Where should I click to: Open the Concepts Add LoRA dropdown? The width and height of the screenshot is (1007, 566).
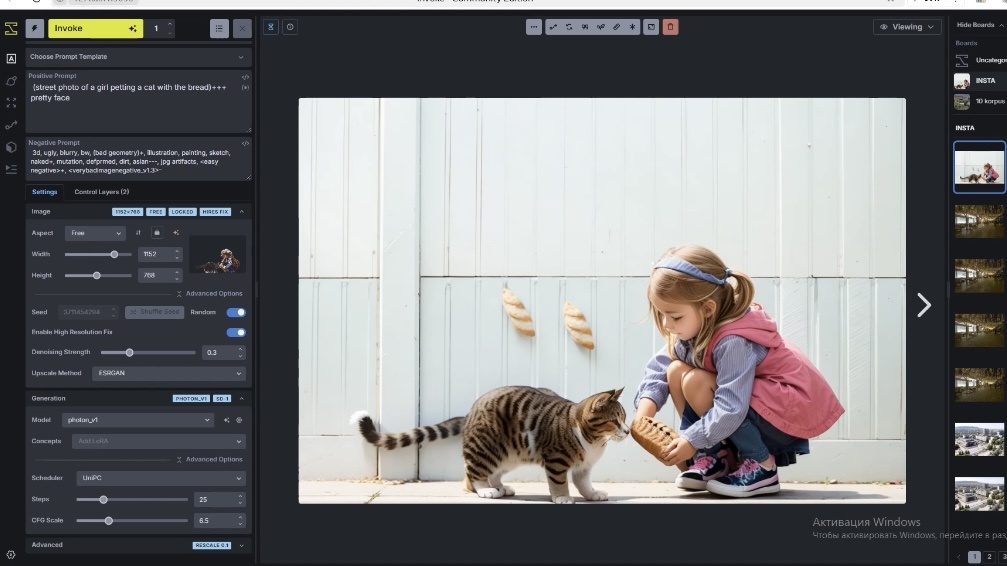(159, 441)
